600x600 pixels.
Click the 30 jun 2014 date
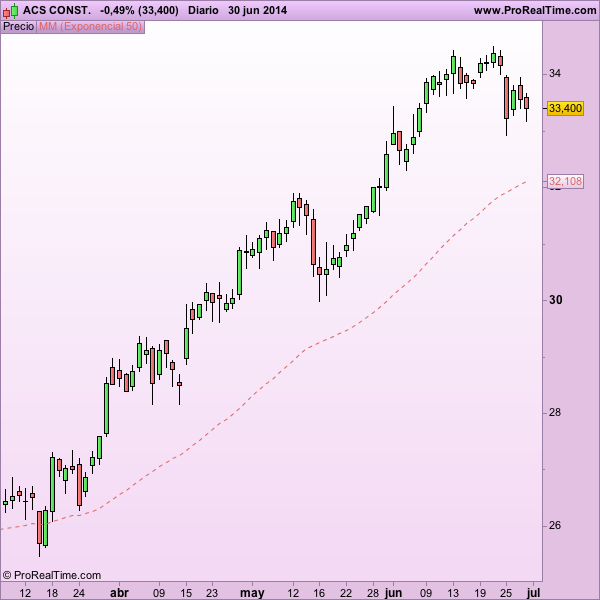[258, 10]
